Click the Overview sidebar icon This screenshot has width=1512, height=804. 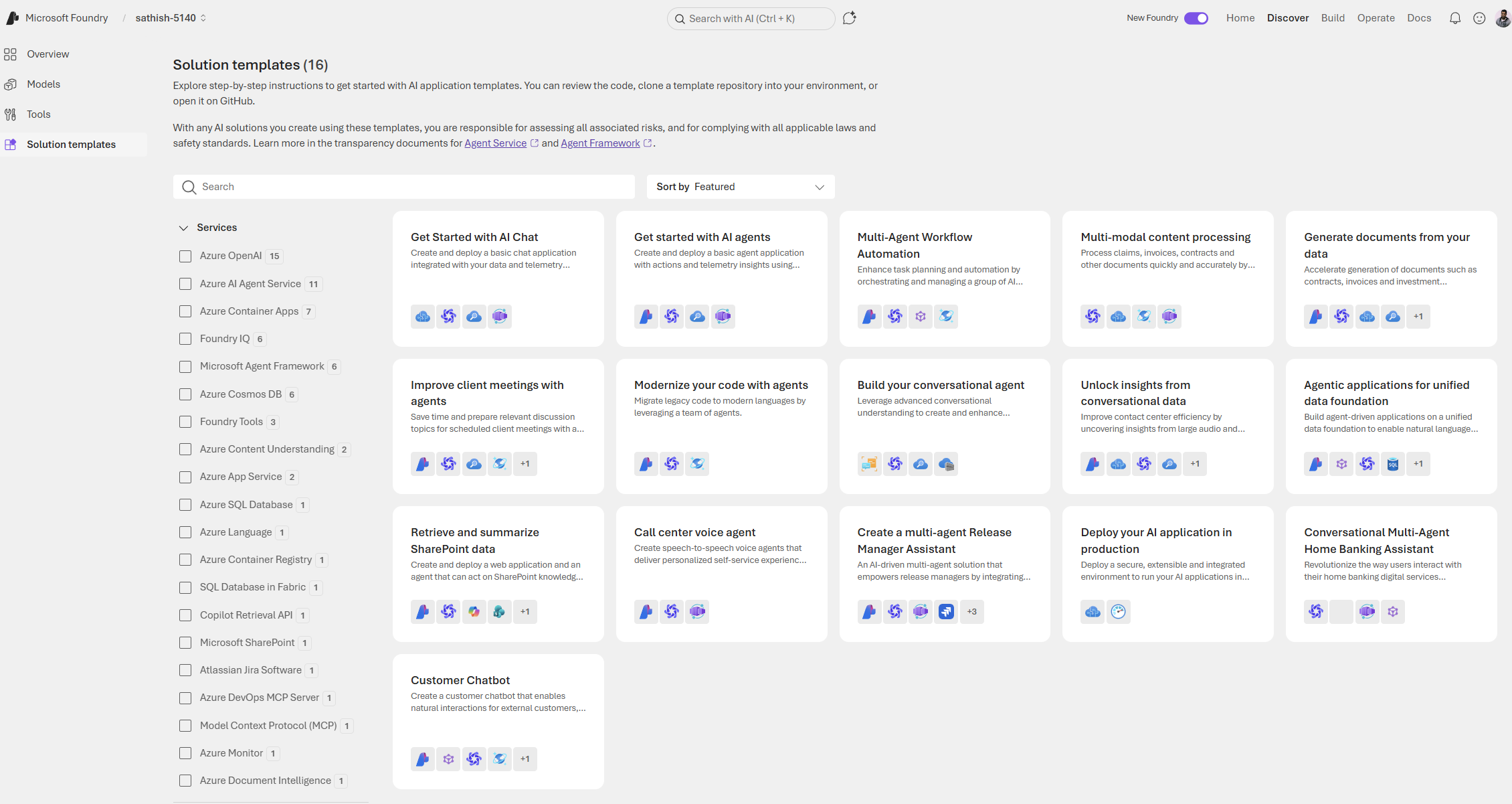[11, 54]
